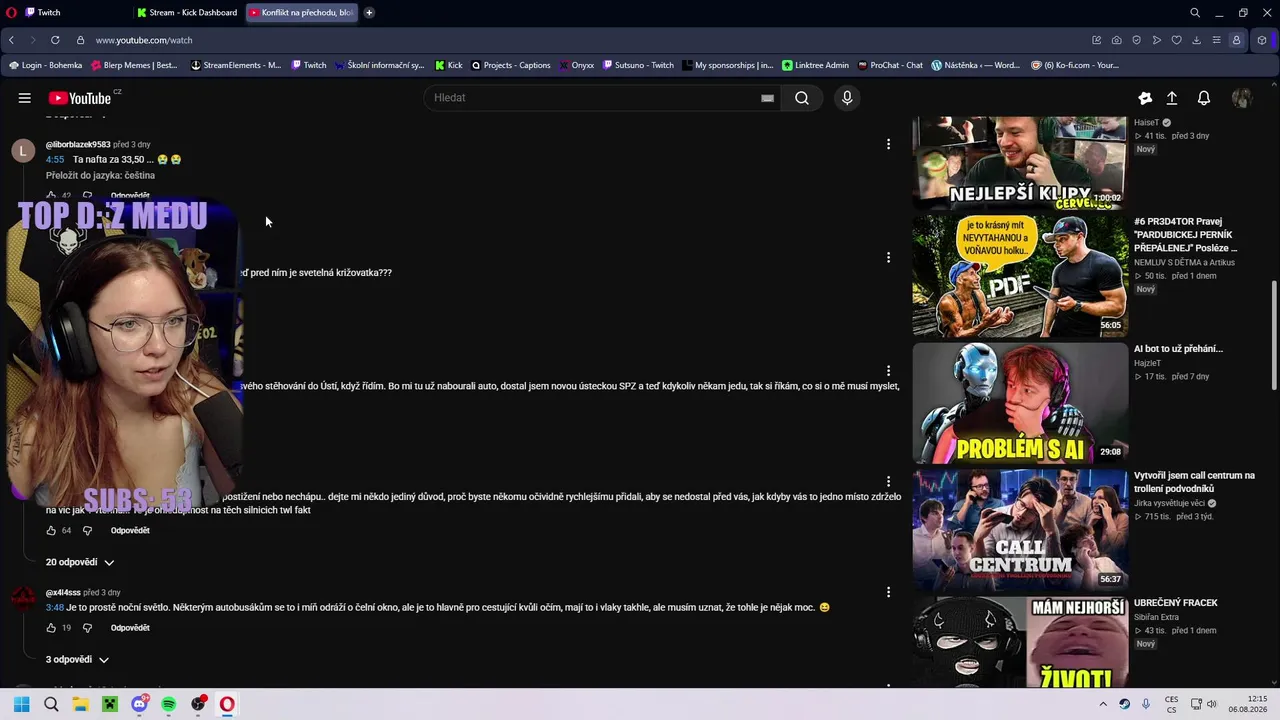1280x720 pixels.
Task: Open Opera profile icon in toolbar
Action: [x=1237, y=40]
